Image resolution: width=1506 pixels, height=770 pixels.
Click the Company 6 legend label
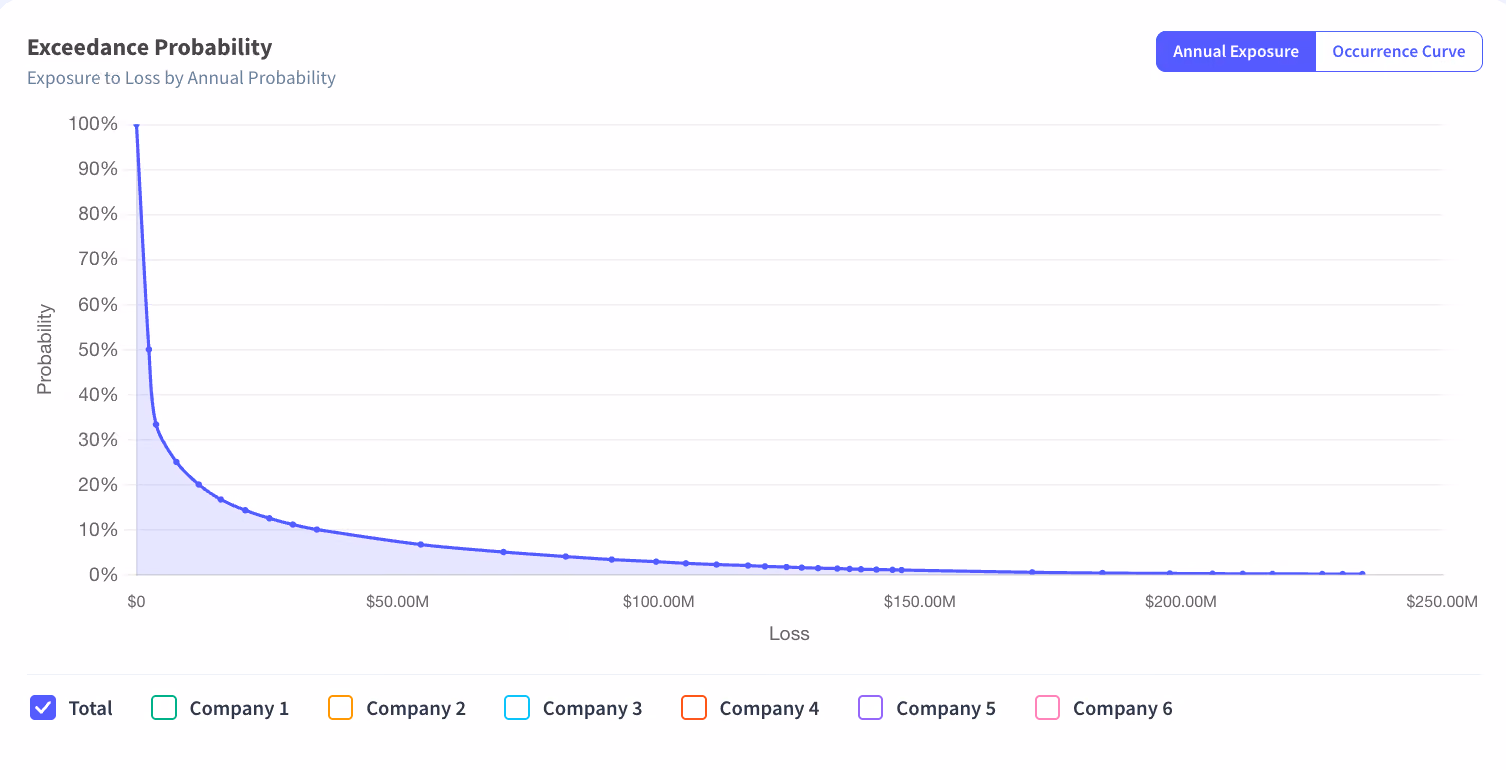[x=1122, y=708]
